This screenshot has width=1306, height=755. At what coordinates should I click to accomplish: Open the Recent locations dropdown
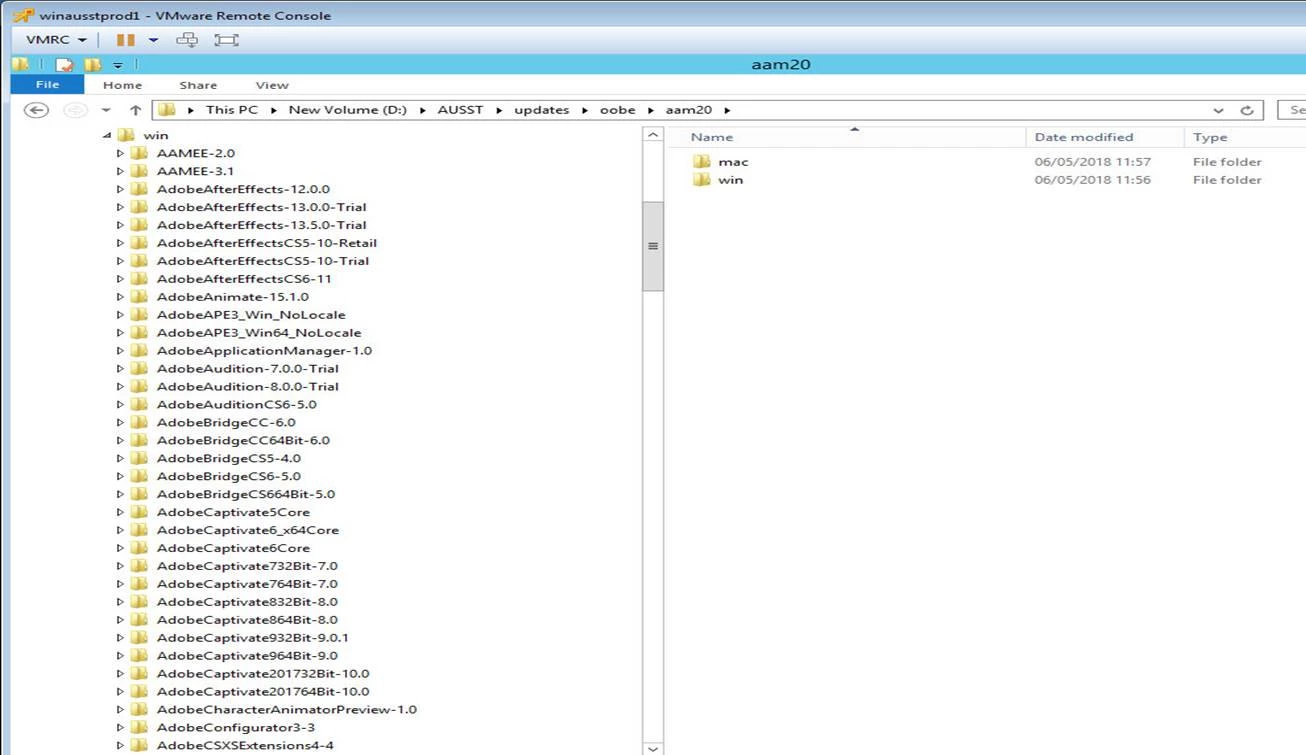point(106,110)
